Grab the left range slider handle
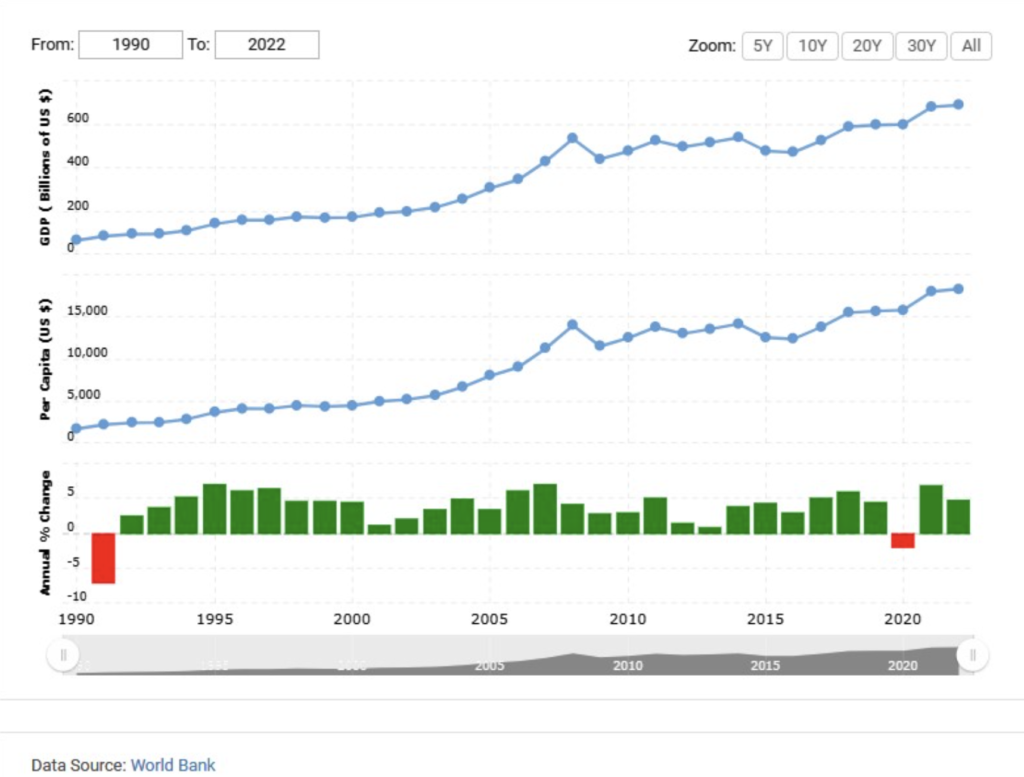 (63, 655)
